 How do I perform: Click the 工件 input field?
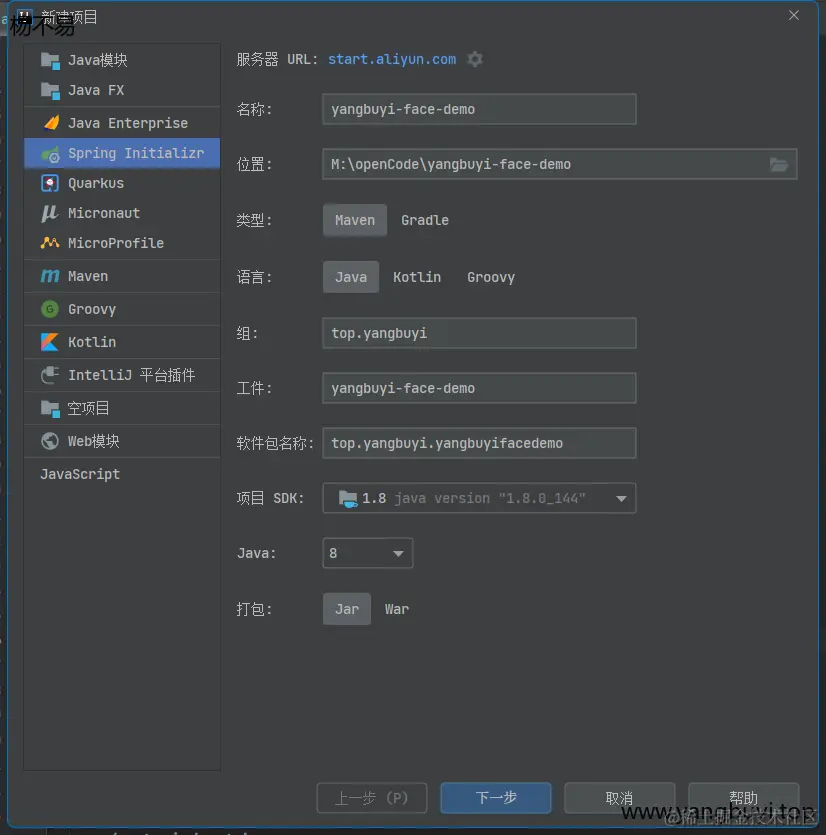click(479, 388)
